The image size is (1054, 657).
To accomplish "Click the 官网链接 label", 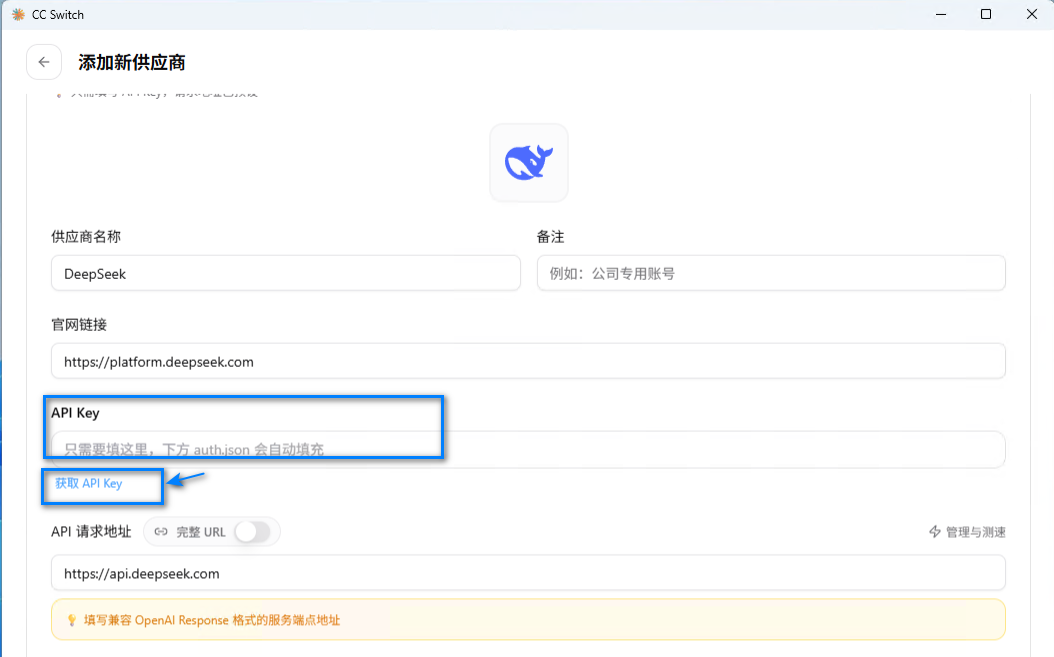I will (x=79, y=325).
